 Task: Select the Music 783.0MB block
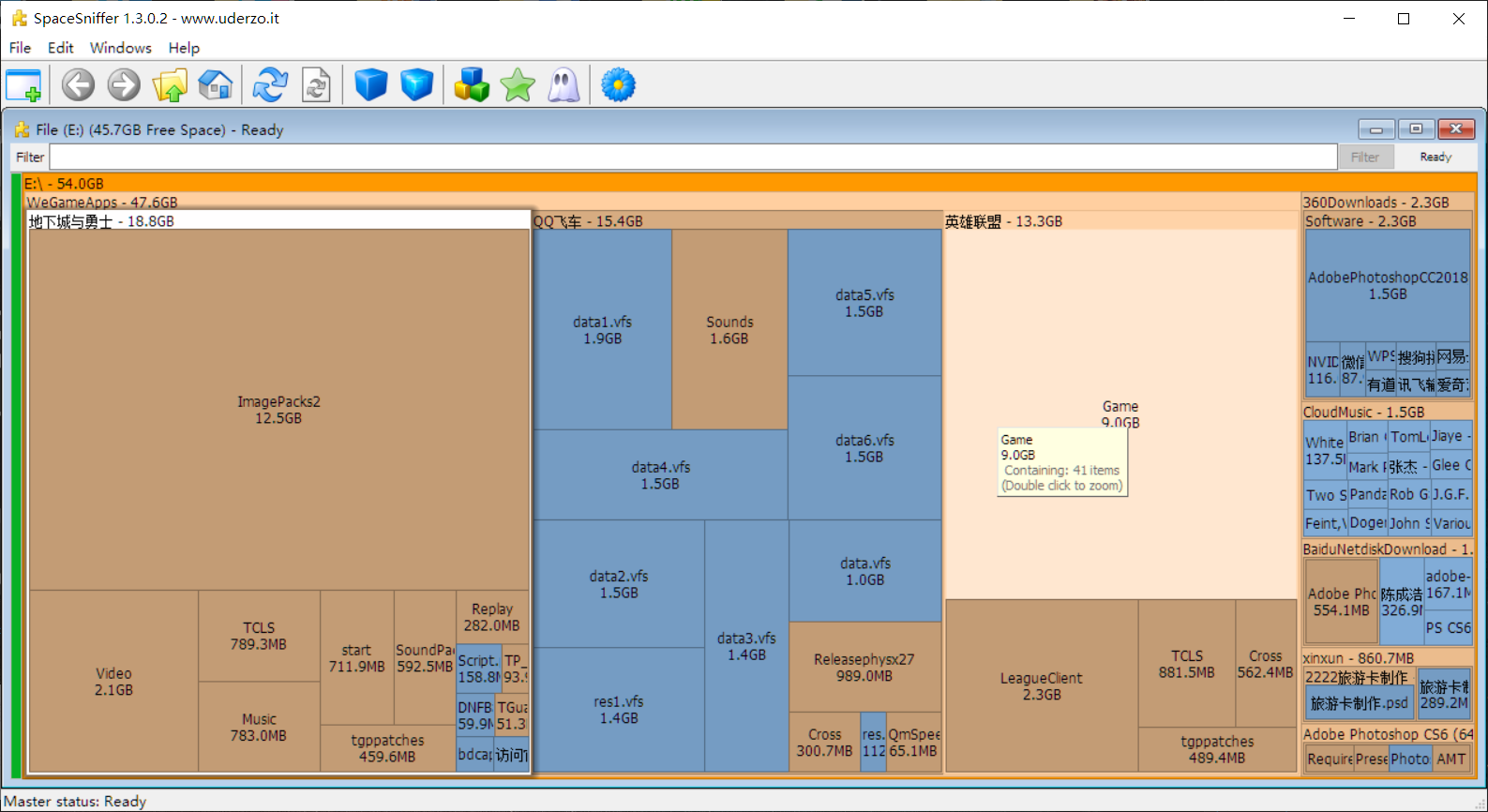(x=259, y=727)
